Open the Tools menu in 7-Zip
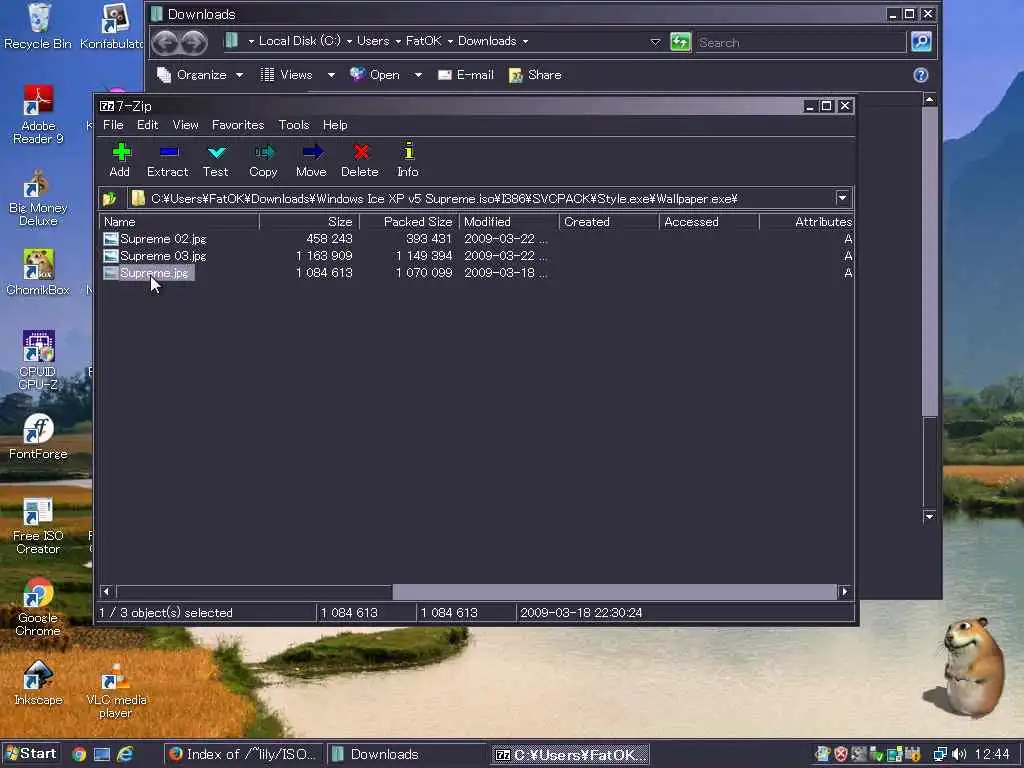The height and width of the screenshot is (768, 1024). pos(294,125)
